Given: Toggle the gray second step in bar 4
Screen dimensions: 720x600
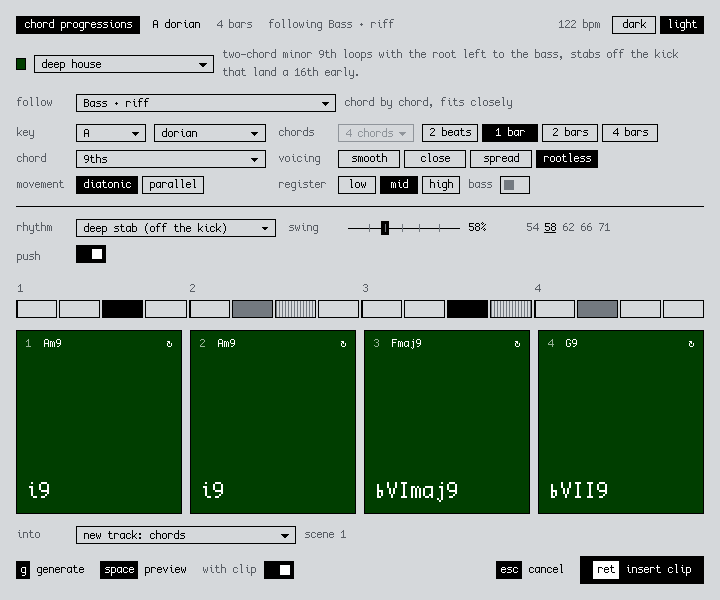Looking at the screenshot, I should [x=597, y=309].
